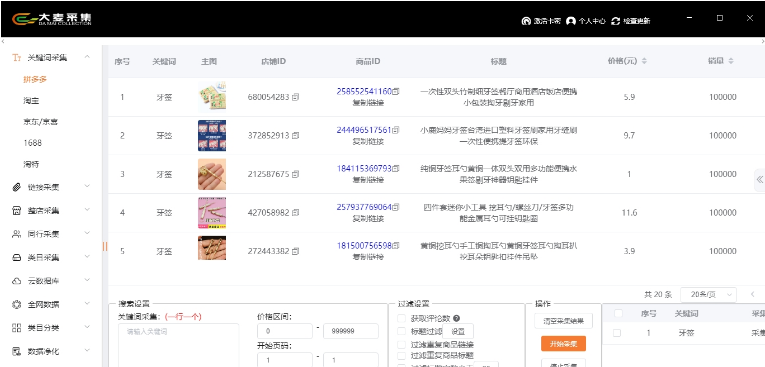
Task: Click the store icon for 整店采集
Action: tap(17, 210)
